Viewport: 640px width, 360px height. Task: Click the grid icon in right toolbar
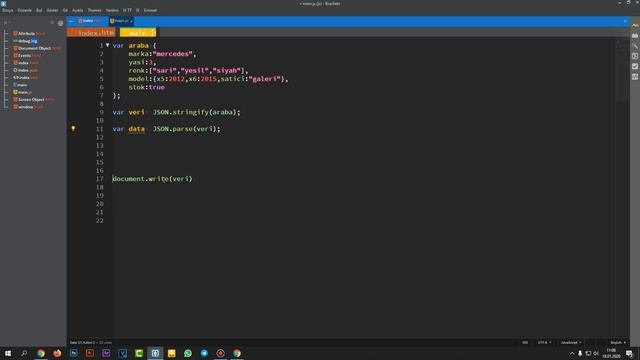635,77
